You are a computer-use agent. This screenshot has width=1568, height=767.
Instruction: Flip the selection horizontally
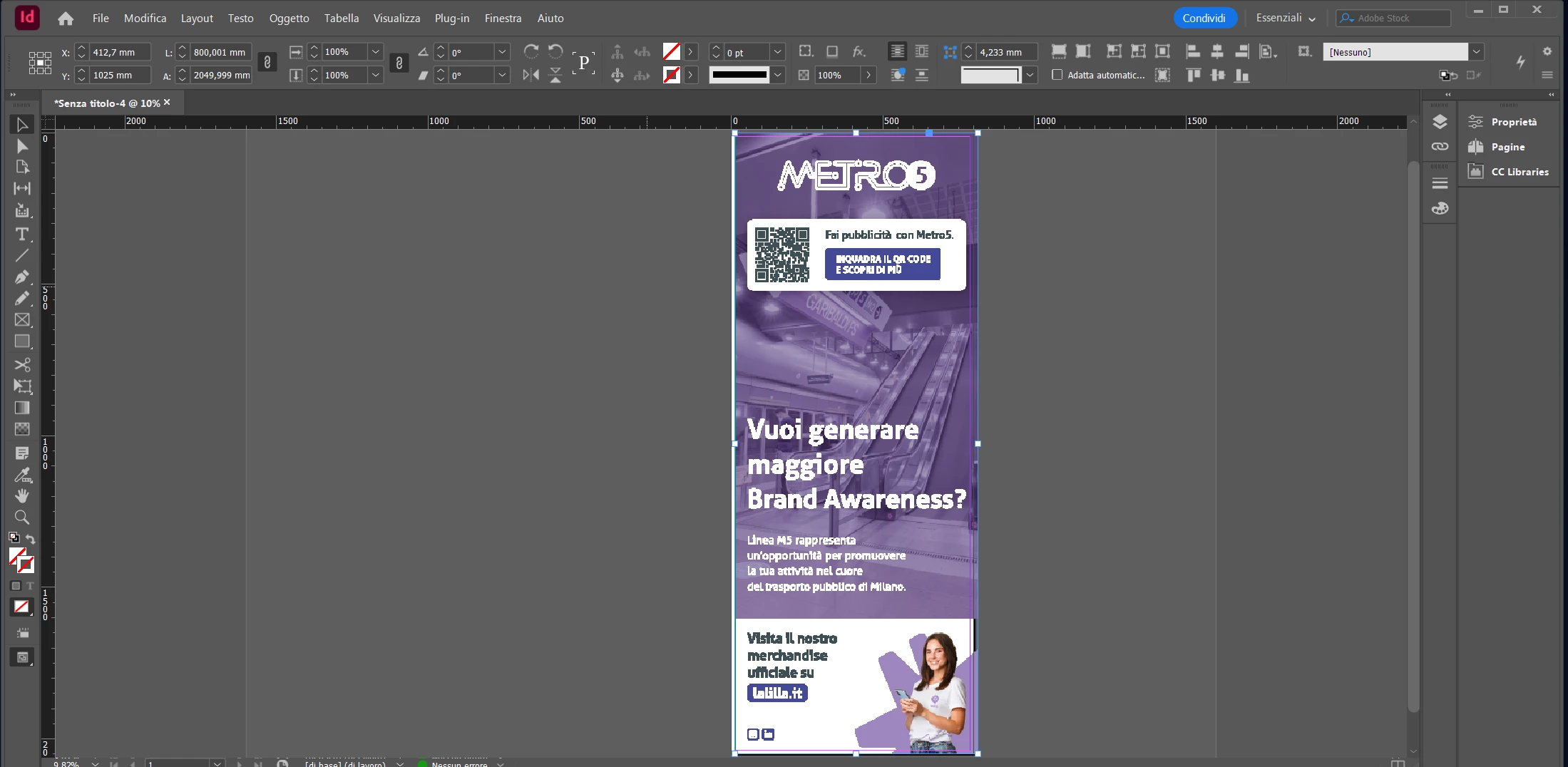531,75
